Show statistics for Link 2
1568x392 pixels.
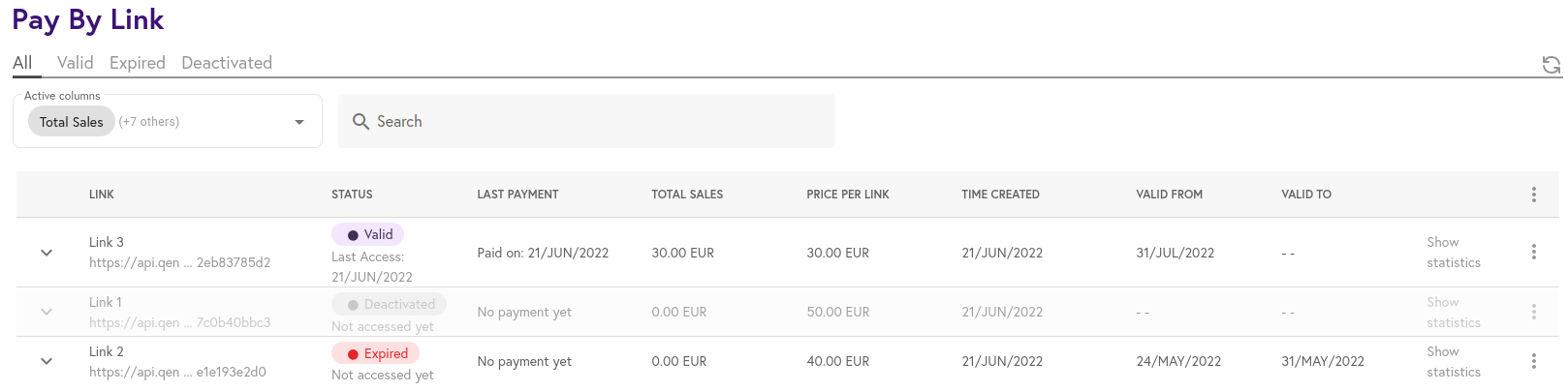pyautogui.click(x=1454, y=361)
